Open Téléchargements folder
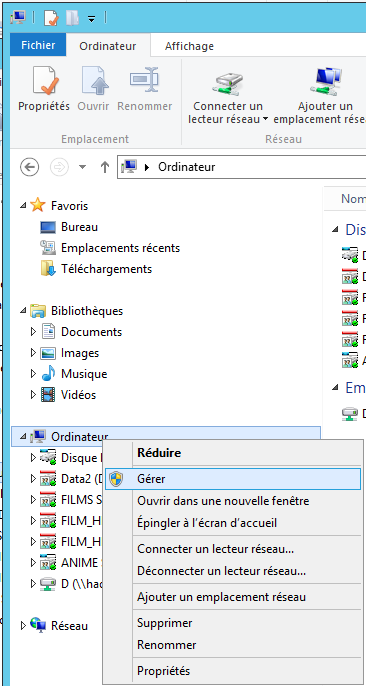366x686 pixels. pos(106,269)
